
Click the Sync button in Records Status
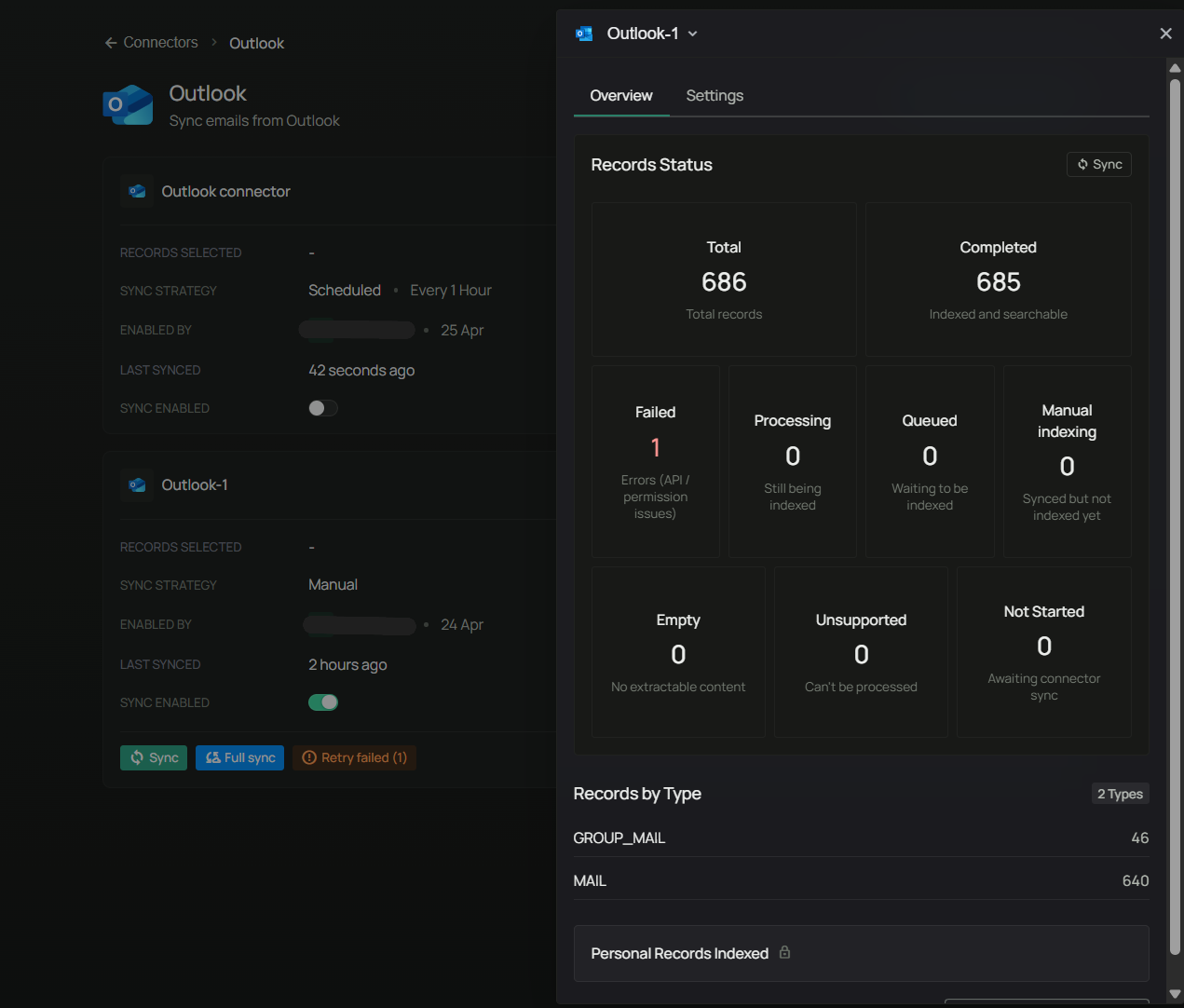pyautogui.click(x=1099, y=164)
